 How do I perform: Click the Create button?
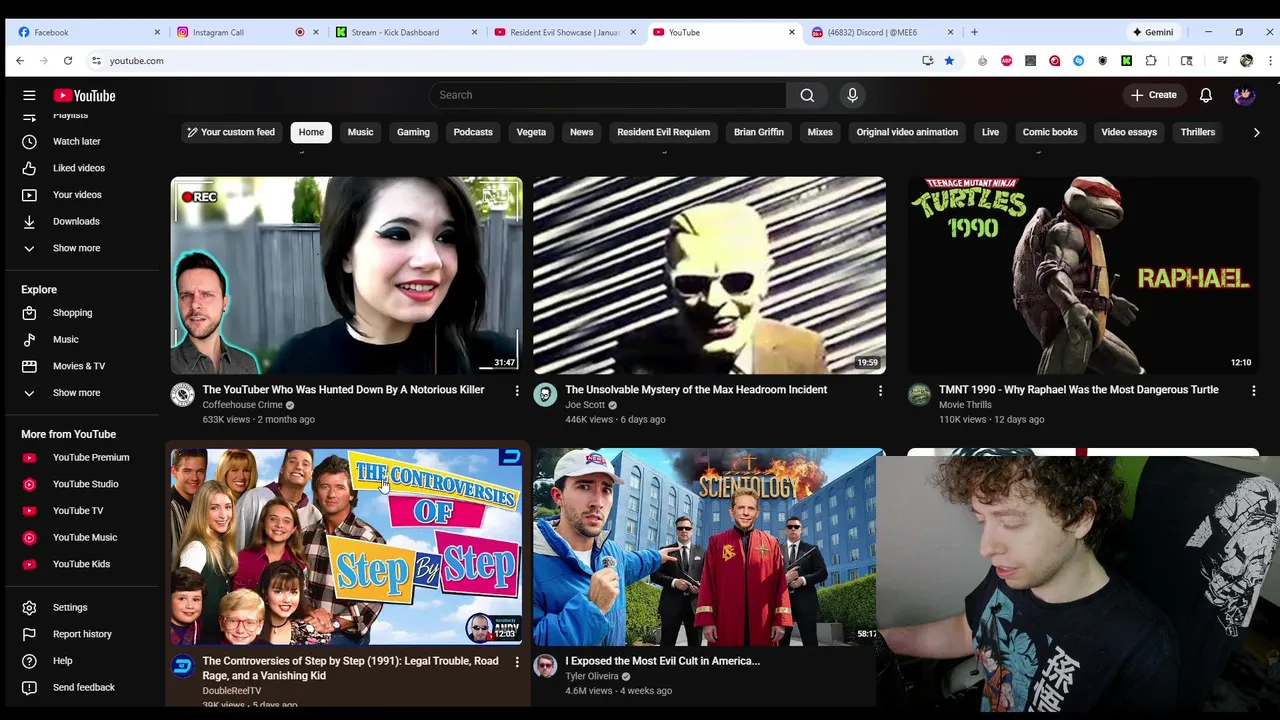point(1153,95)
